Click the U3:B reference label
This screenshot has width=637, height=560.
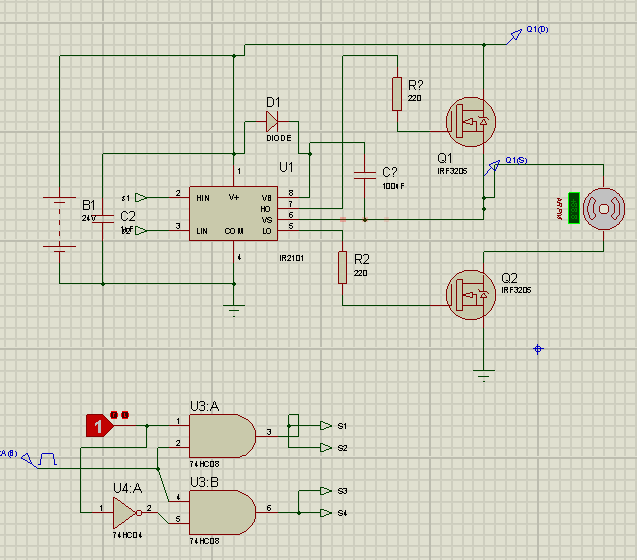pyautogui.click(x=204, y=482)
